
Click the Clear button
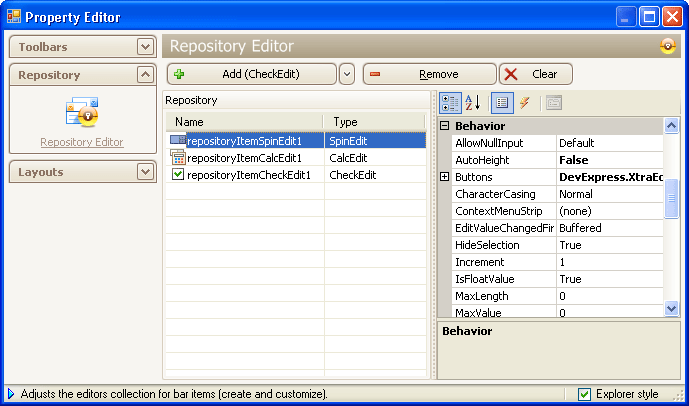(x=536, y=74)
